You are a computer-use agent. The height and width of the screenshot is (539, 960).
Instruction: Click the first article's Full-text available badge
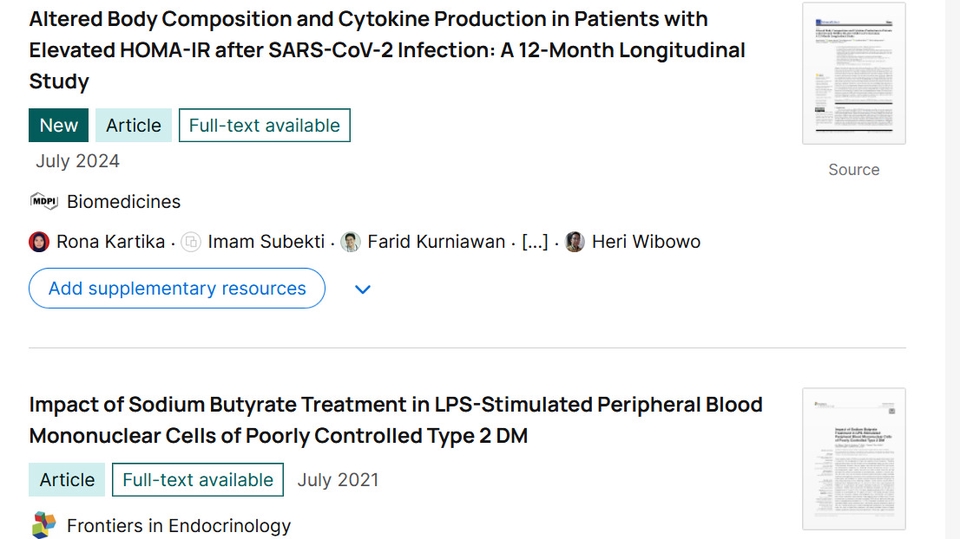click(x=264, y=125)
